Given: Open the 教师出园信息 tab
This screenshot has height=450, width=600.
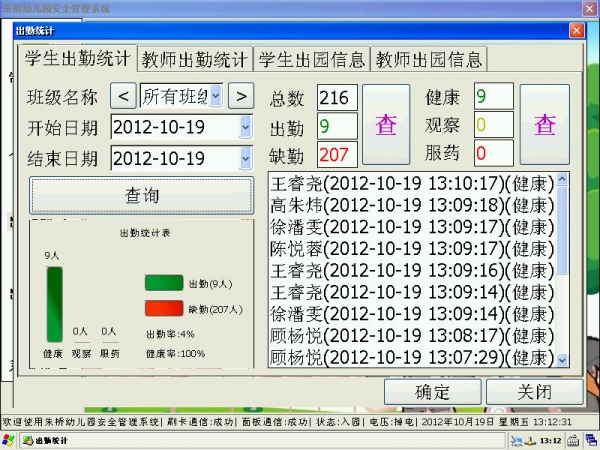Looking at the screenshot, I should click(429, 58).
